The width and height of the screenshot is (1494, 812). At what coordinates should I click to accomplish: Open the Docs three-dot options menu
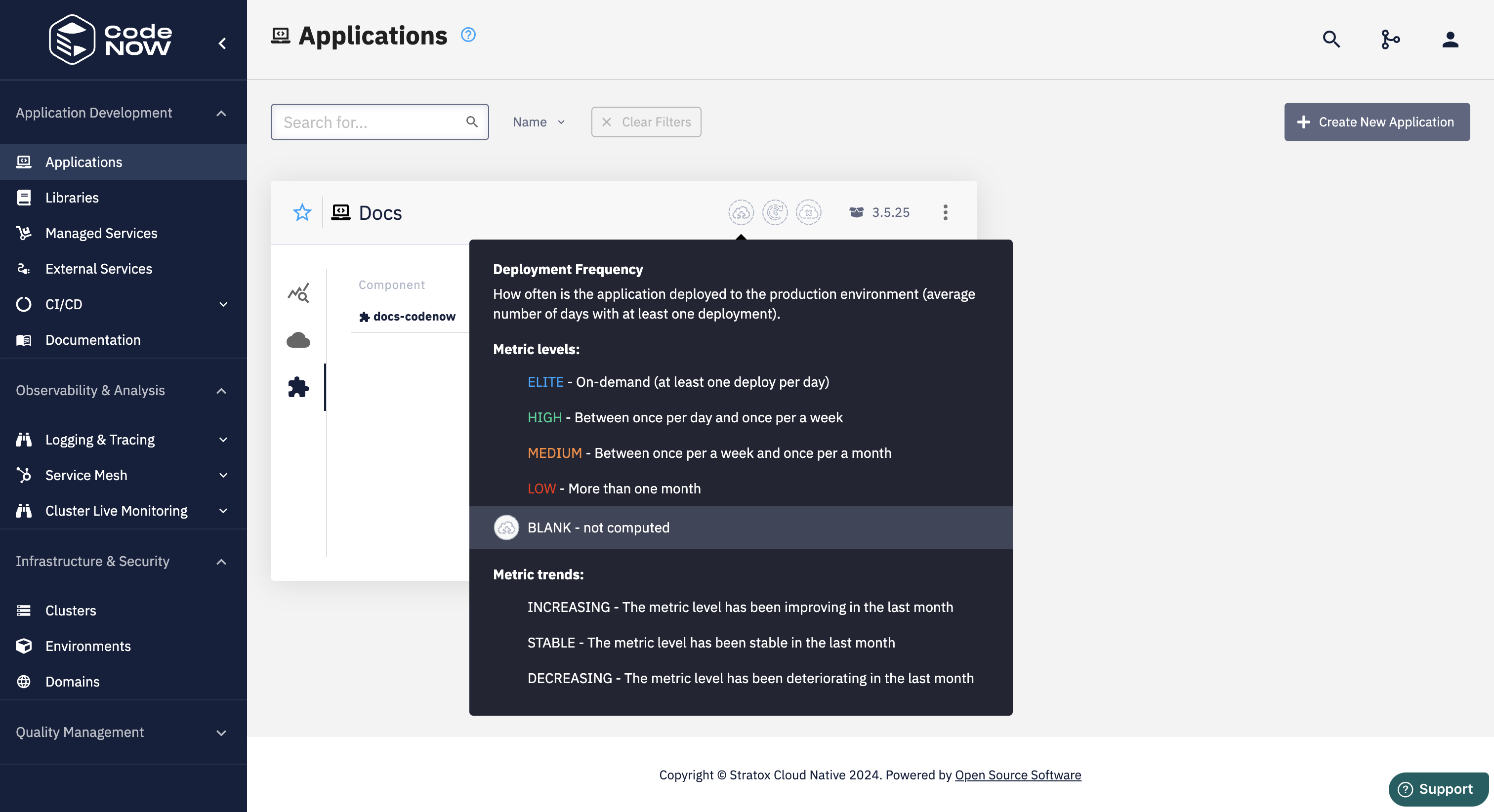(945, 212)
